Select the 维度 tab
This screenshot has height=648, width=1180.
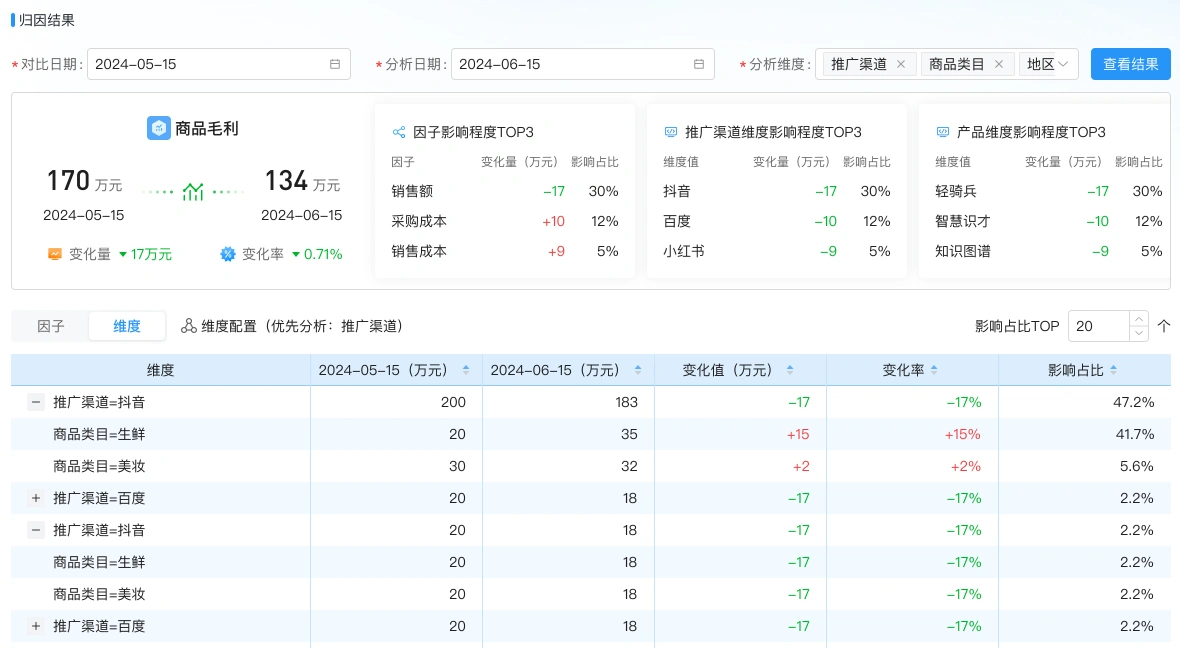[126, 326]
